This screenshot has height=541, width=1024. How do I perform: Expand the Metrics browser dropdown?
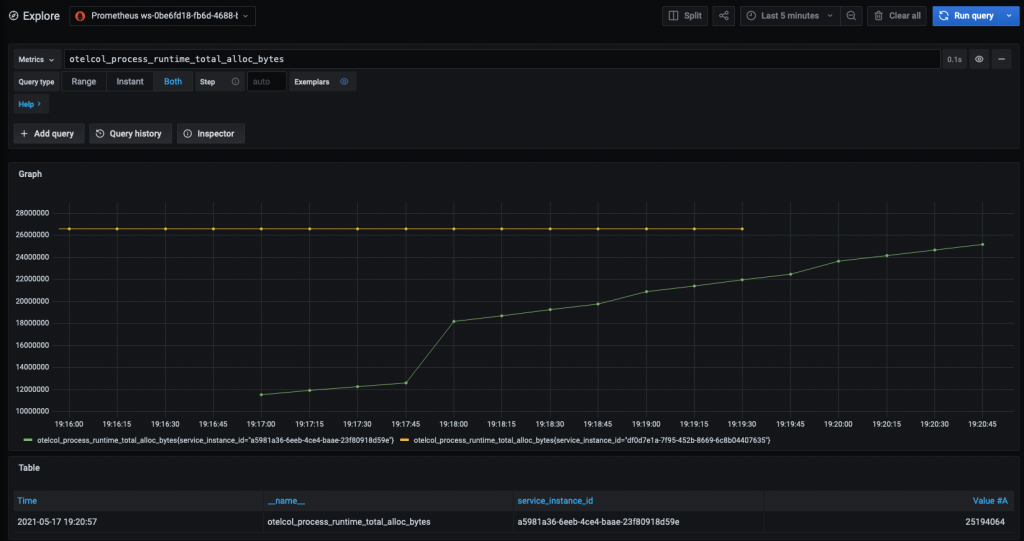(36, 60)
